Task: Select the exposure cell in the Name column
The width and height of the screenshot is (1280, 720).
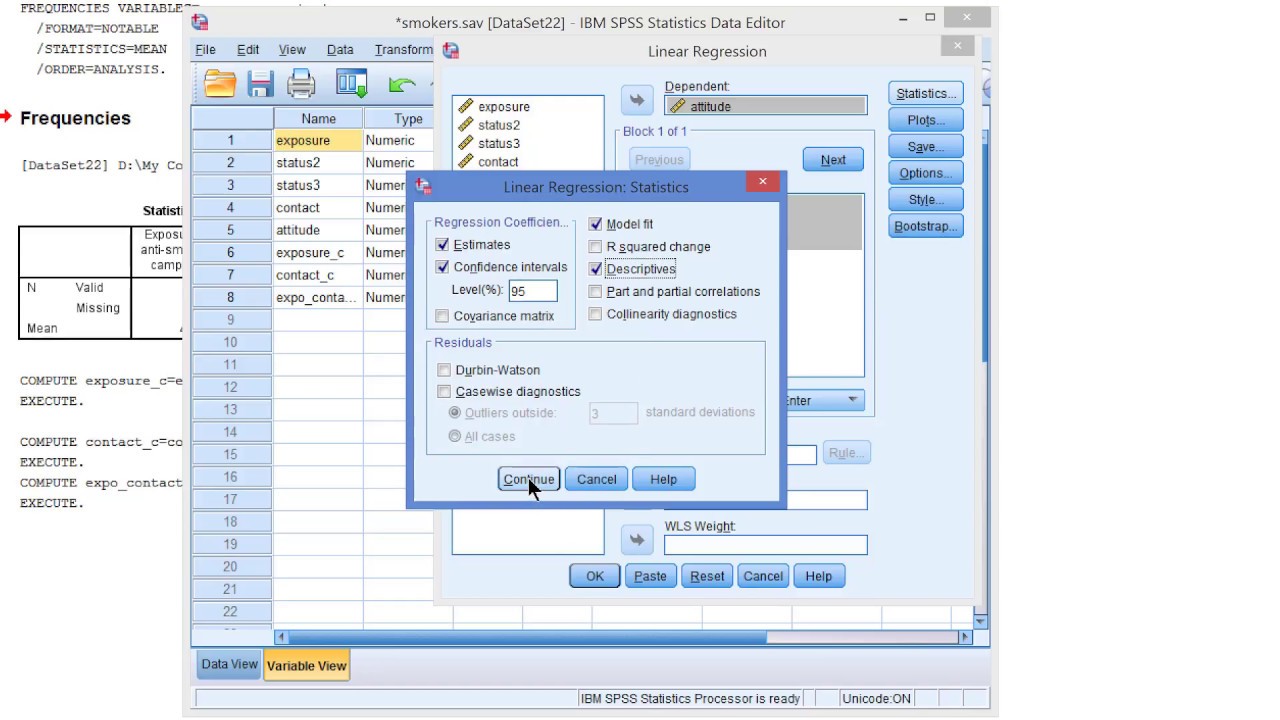Action: click(318, 140)
